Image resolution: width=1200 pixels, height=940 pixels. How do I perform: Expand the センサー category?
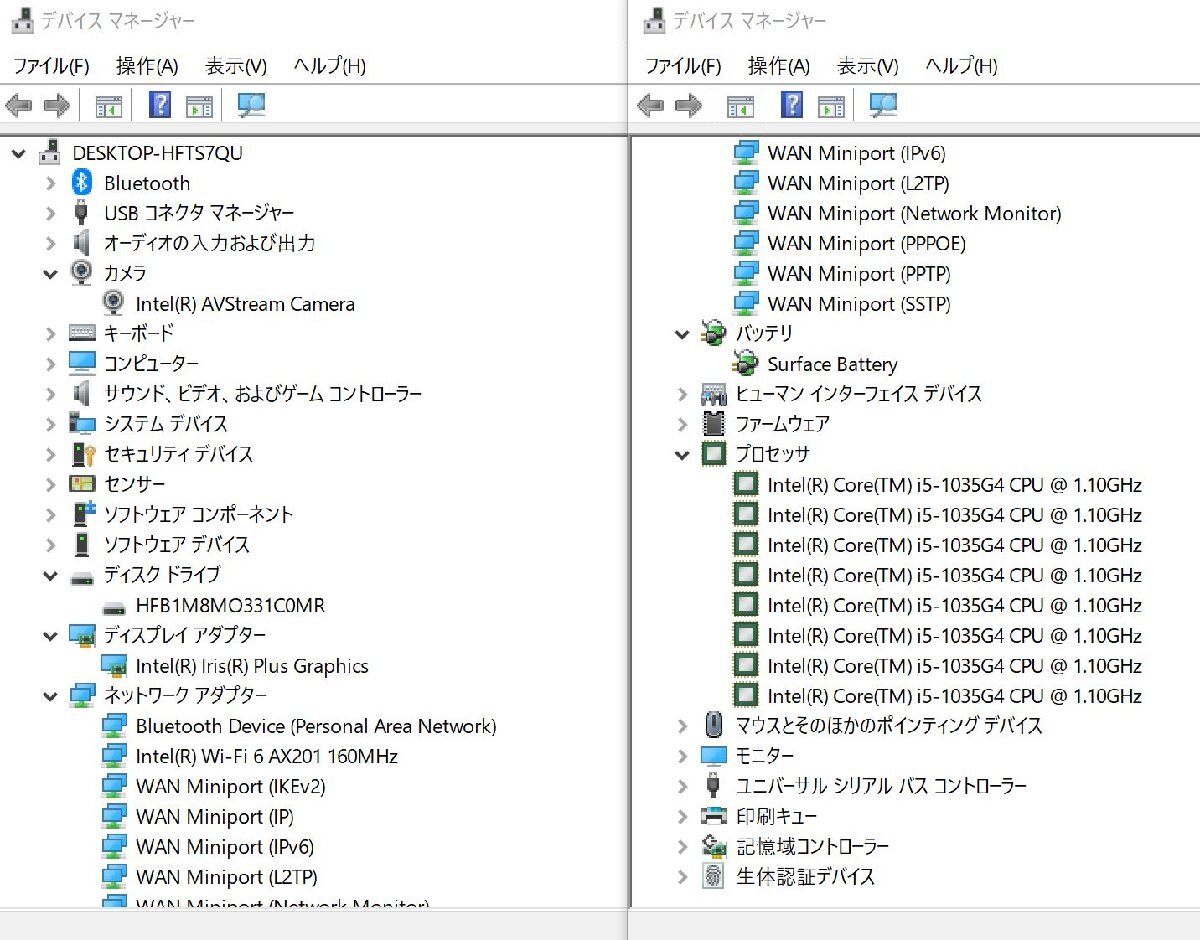point(50,484)
